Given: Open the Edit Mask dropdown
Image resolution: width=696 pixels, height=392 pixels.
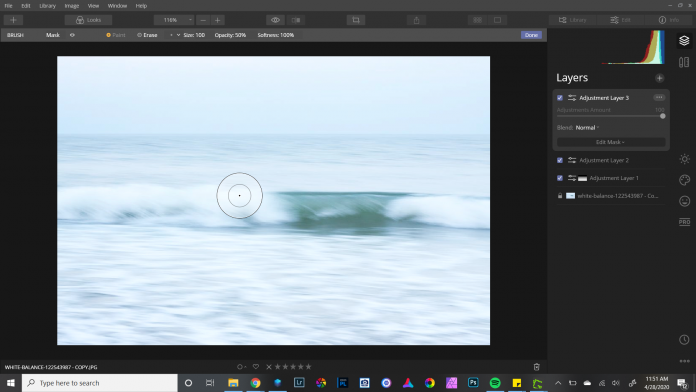Looking at the screenshot, I should pyautogui.click(x=611, y=142).
